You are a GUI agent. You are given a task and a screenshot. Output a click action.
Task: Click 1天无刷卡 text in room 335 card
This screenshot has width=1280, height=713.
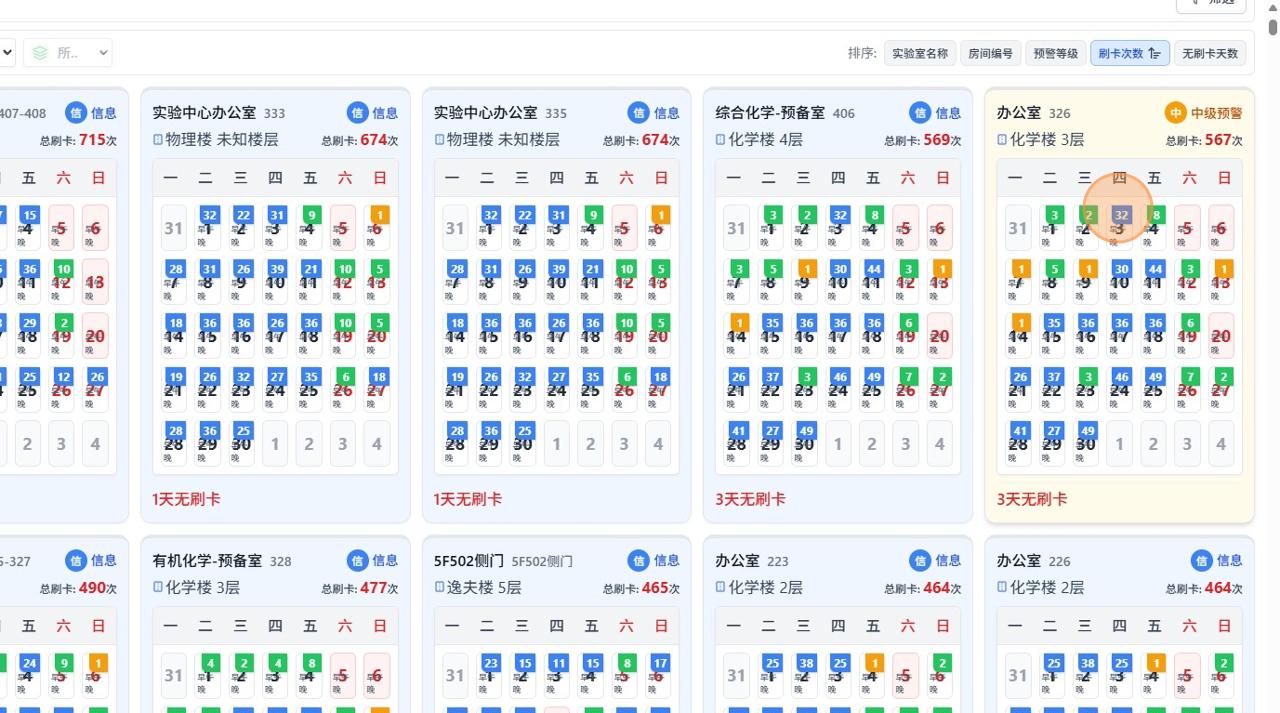tap(468, 499)
